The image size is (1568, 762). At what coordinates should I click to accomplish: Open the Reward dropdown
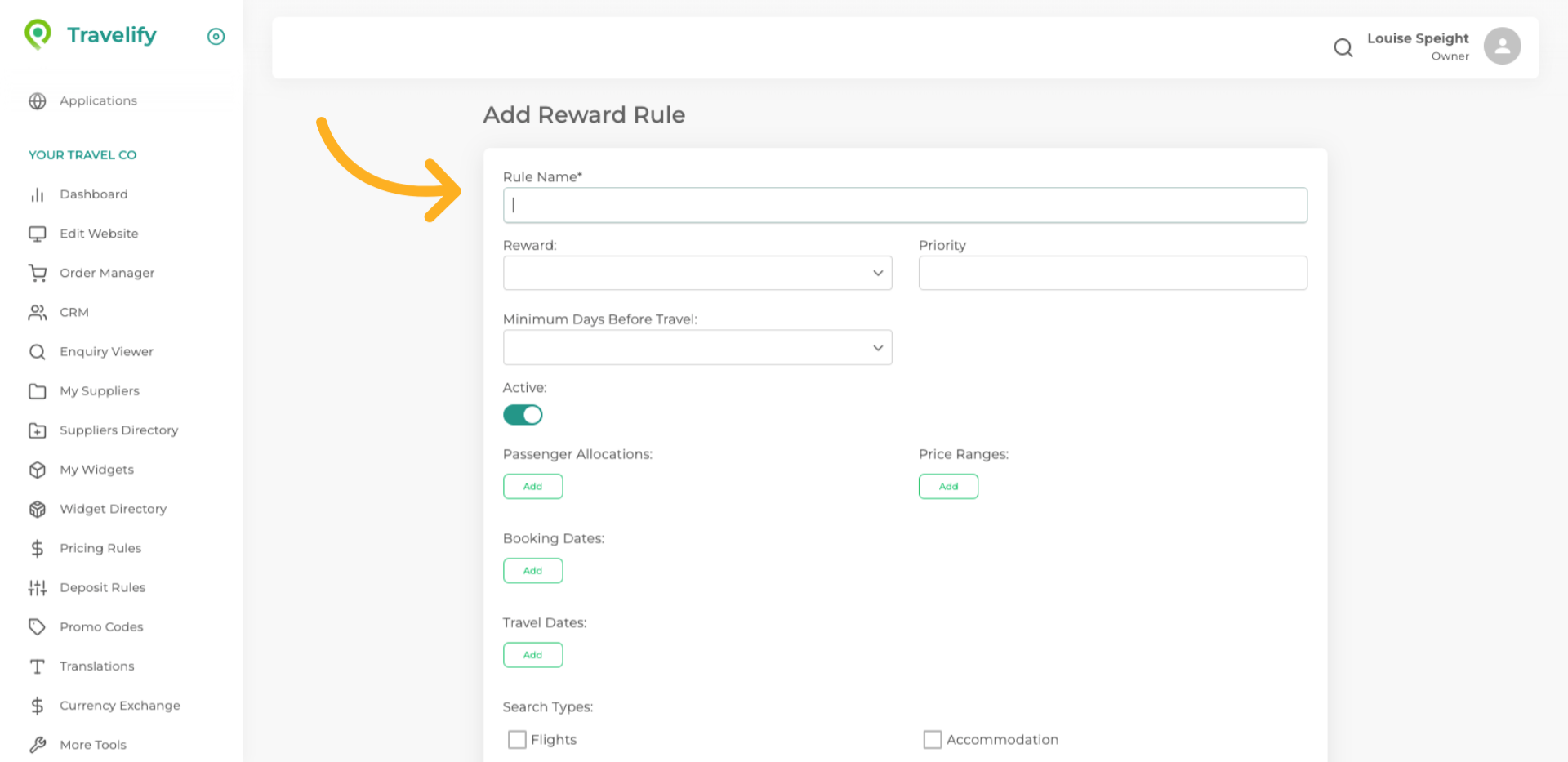[697, 273]
